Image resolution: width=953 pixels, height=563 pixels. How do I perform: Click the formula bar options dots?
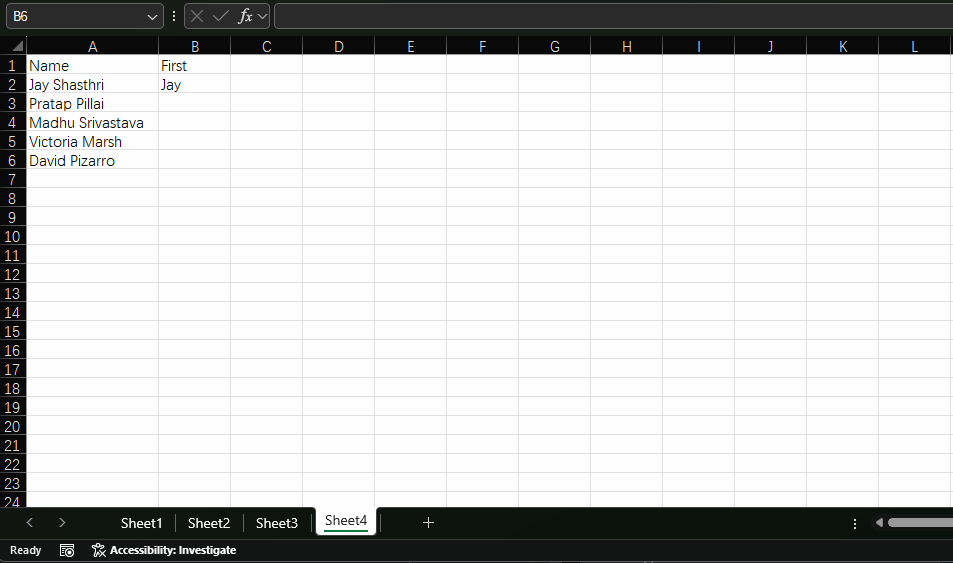[x=174, y=16]
